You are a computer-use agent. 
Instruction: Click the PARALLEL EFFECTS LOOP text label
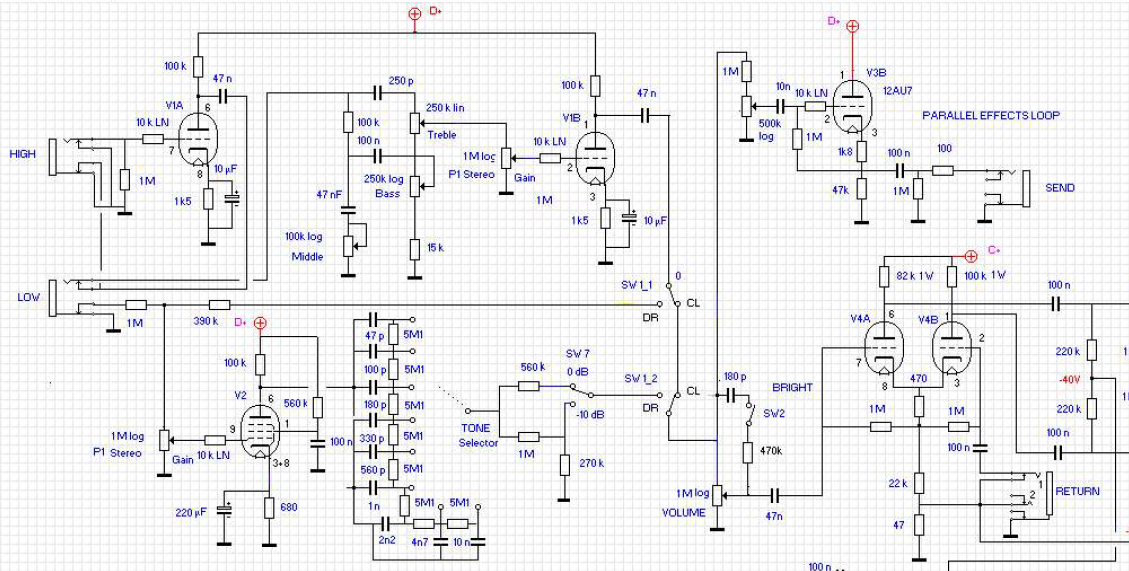(990, 115)
